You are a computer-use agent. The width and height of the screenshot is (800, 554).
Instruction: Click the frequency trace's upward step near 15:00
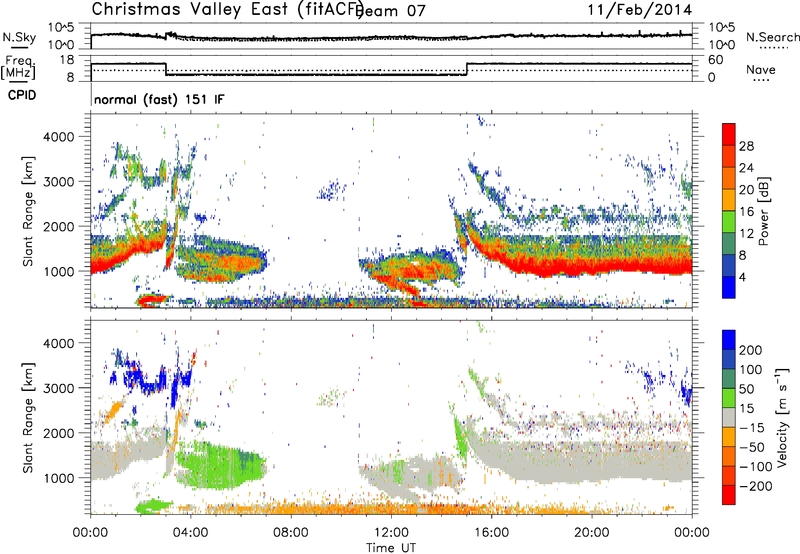pyautogui.click(x=466, y=69)
